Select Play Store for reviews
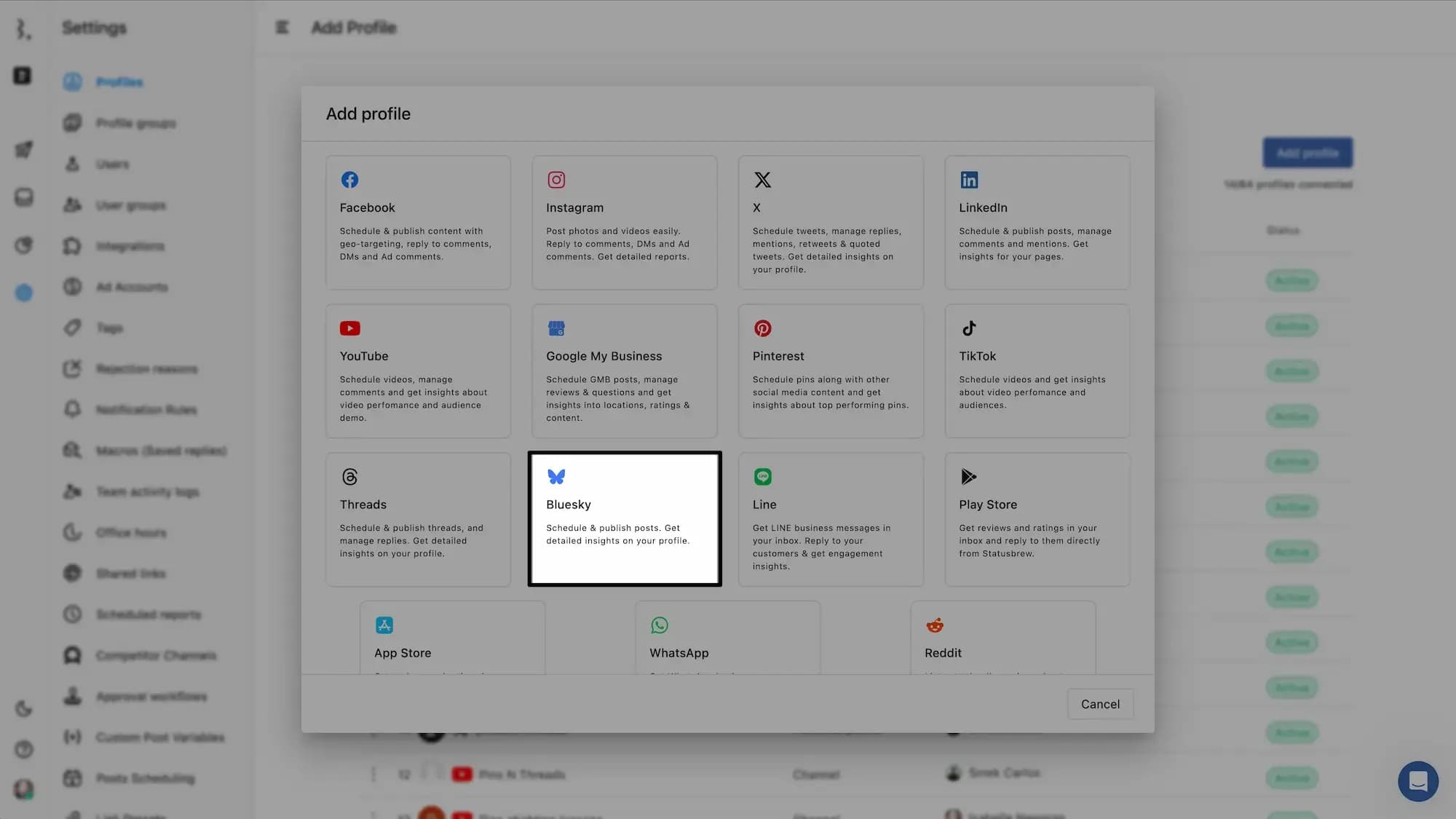The height and width of the screenshot is (819, 1456). pos(1037,518)
